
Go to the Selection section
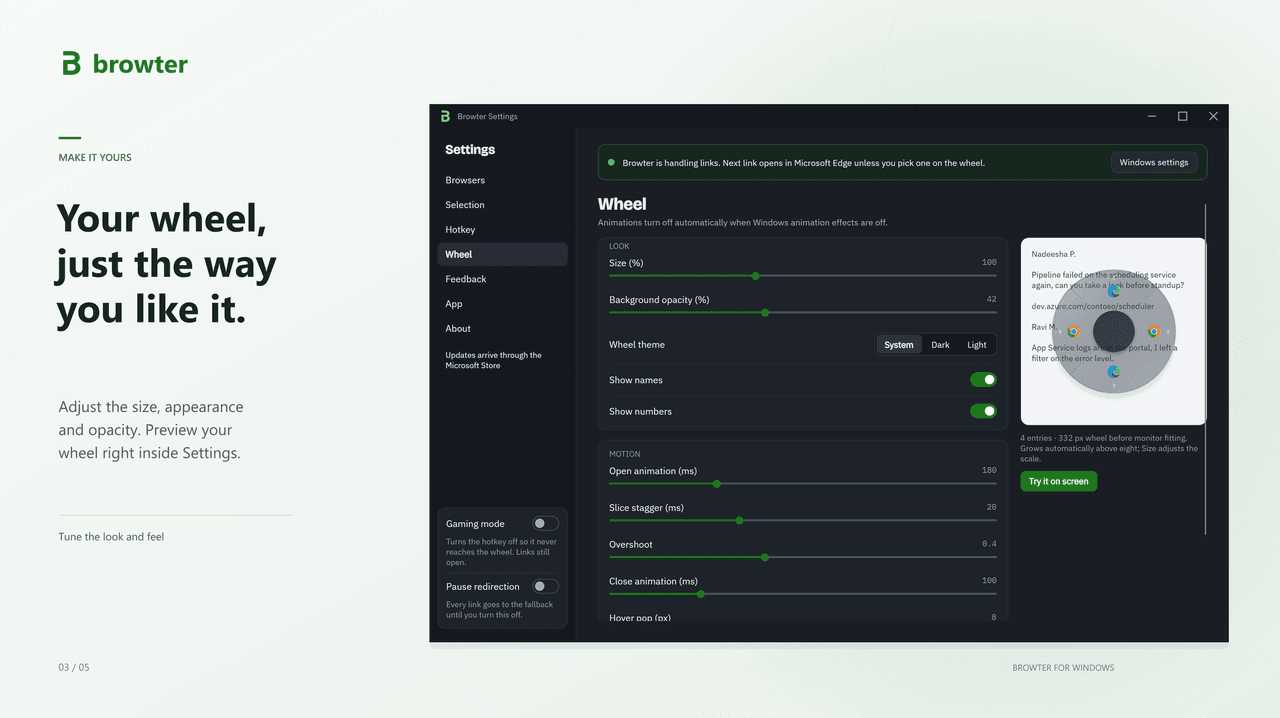coord(502,205)
